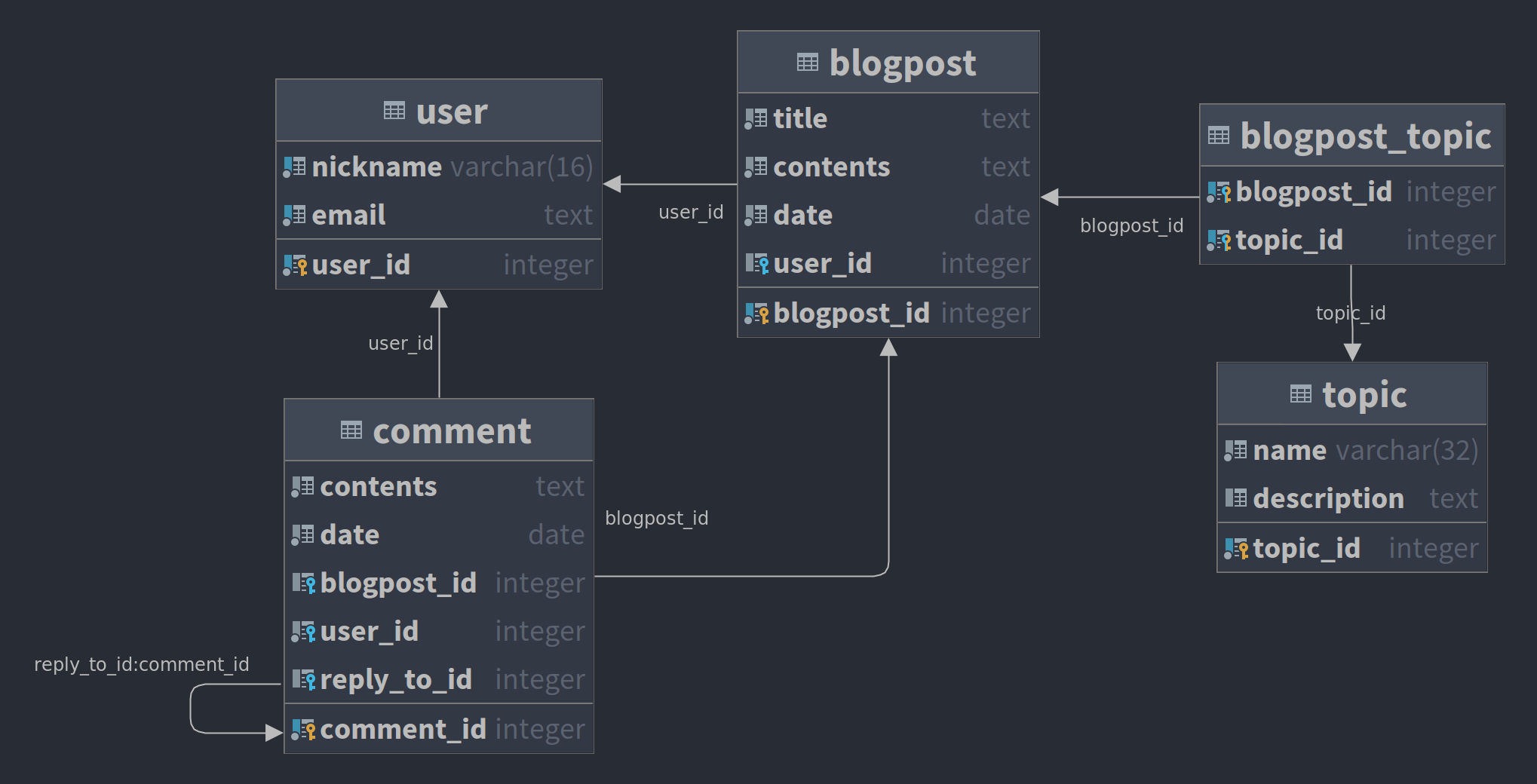The height and width of the screenshot is (784, 1537).
Task: Select the table icon on the blogpost_topic header
Action: 1218,136
